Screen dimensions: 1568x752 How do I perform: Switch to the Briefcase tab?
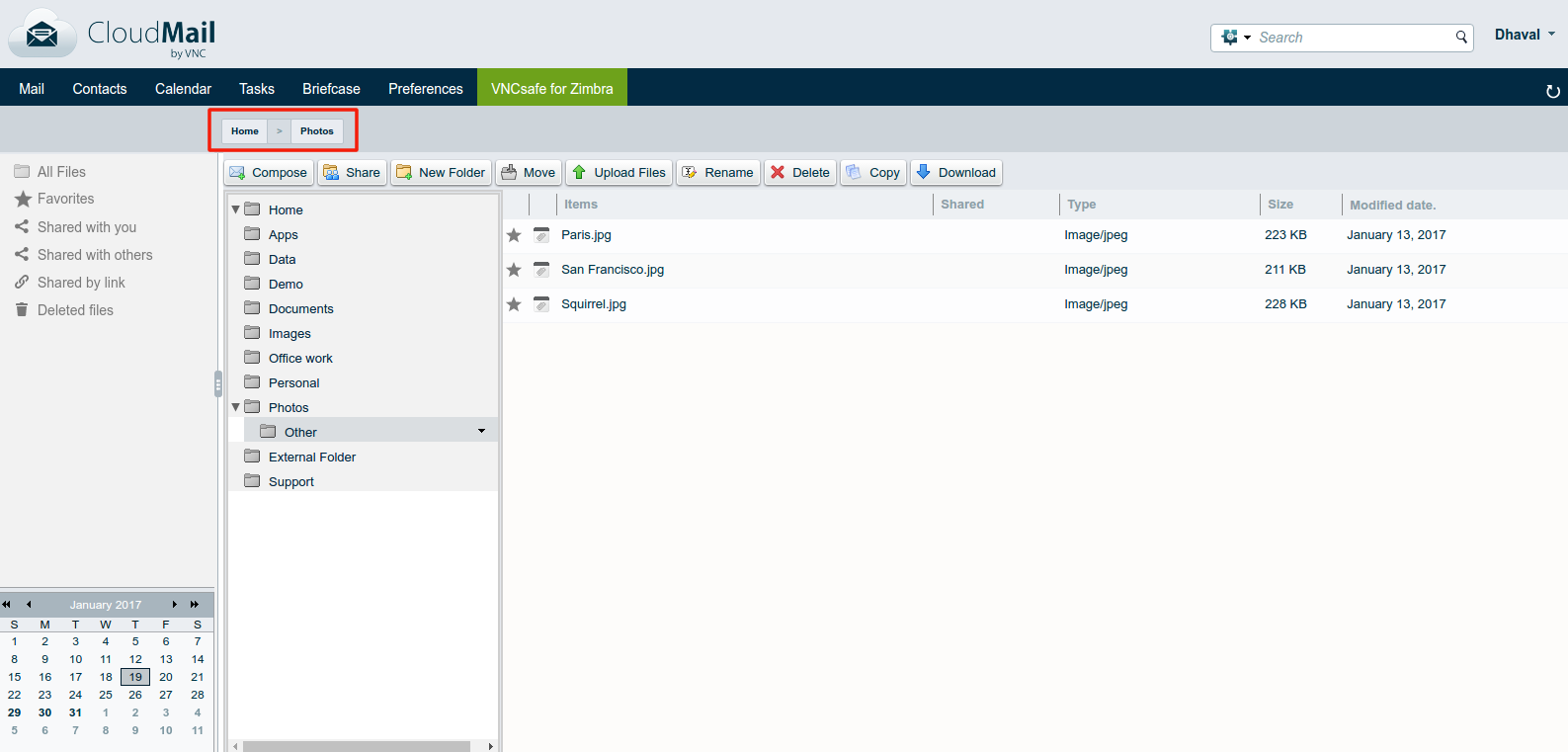[331, 88]
